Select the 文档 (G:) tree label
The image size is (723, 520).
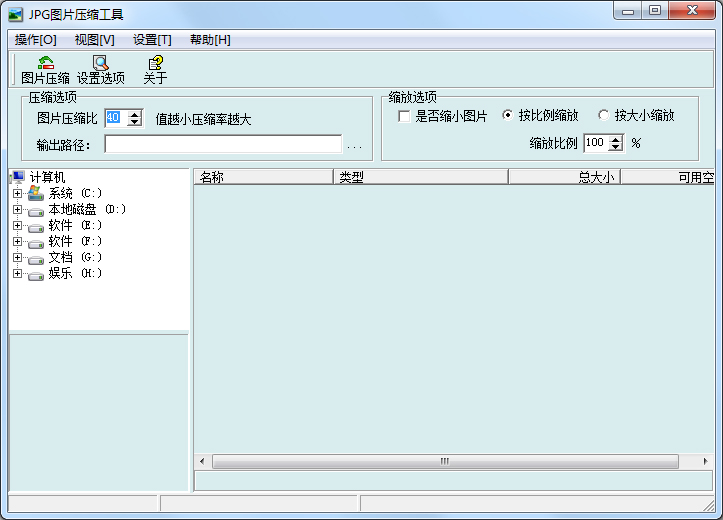pyautogui.click(x=75, y=257)
